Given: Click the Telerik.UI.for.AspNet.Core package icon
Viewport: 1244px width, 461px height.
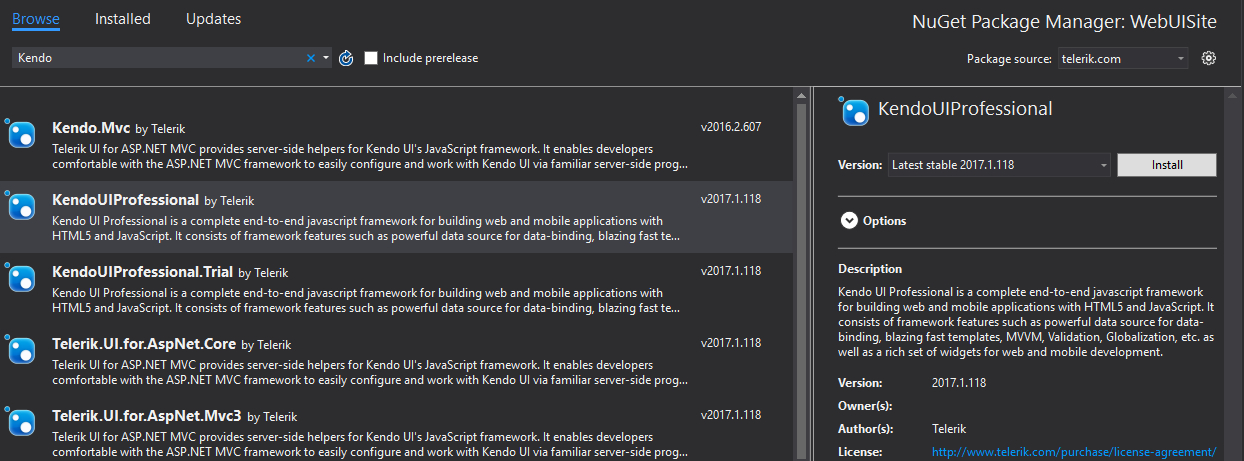Looking at the screenshot, I should pos(22,350).
